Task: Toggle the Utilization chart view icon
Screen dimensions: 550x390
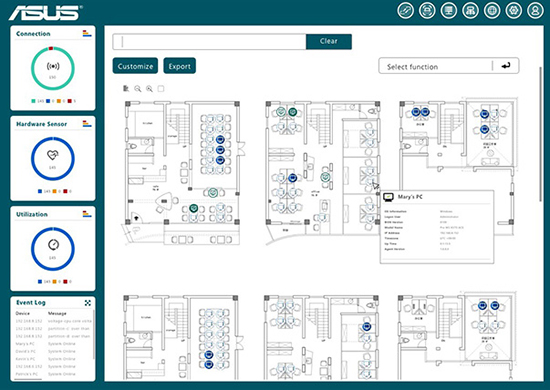Action: click(87, 214)
